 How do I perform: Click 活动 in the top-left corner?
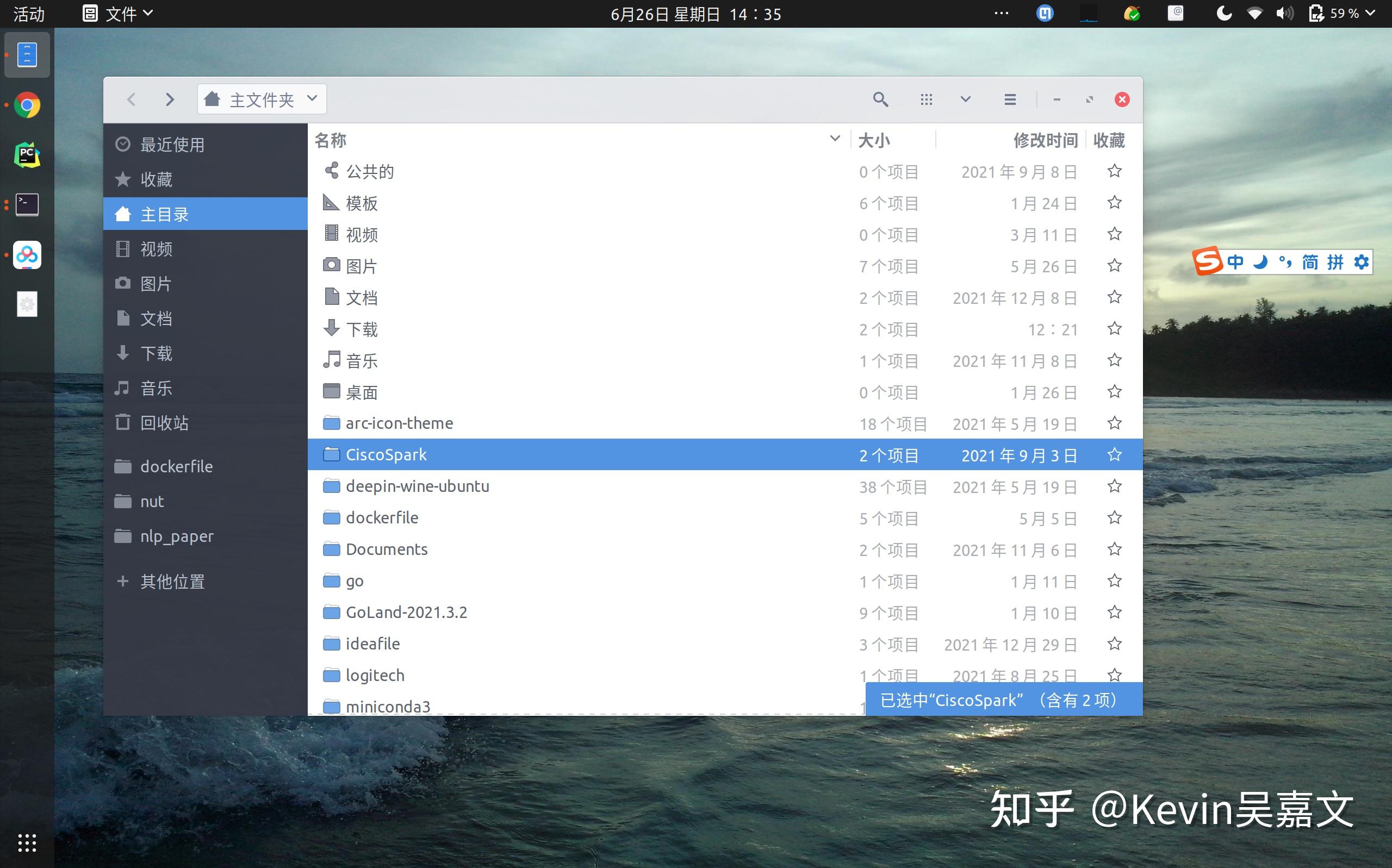pyautogui.click(x=28, y=13)
